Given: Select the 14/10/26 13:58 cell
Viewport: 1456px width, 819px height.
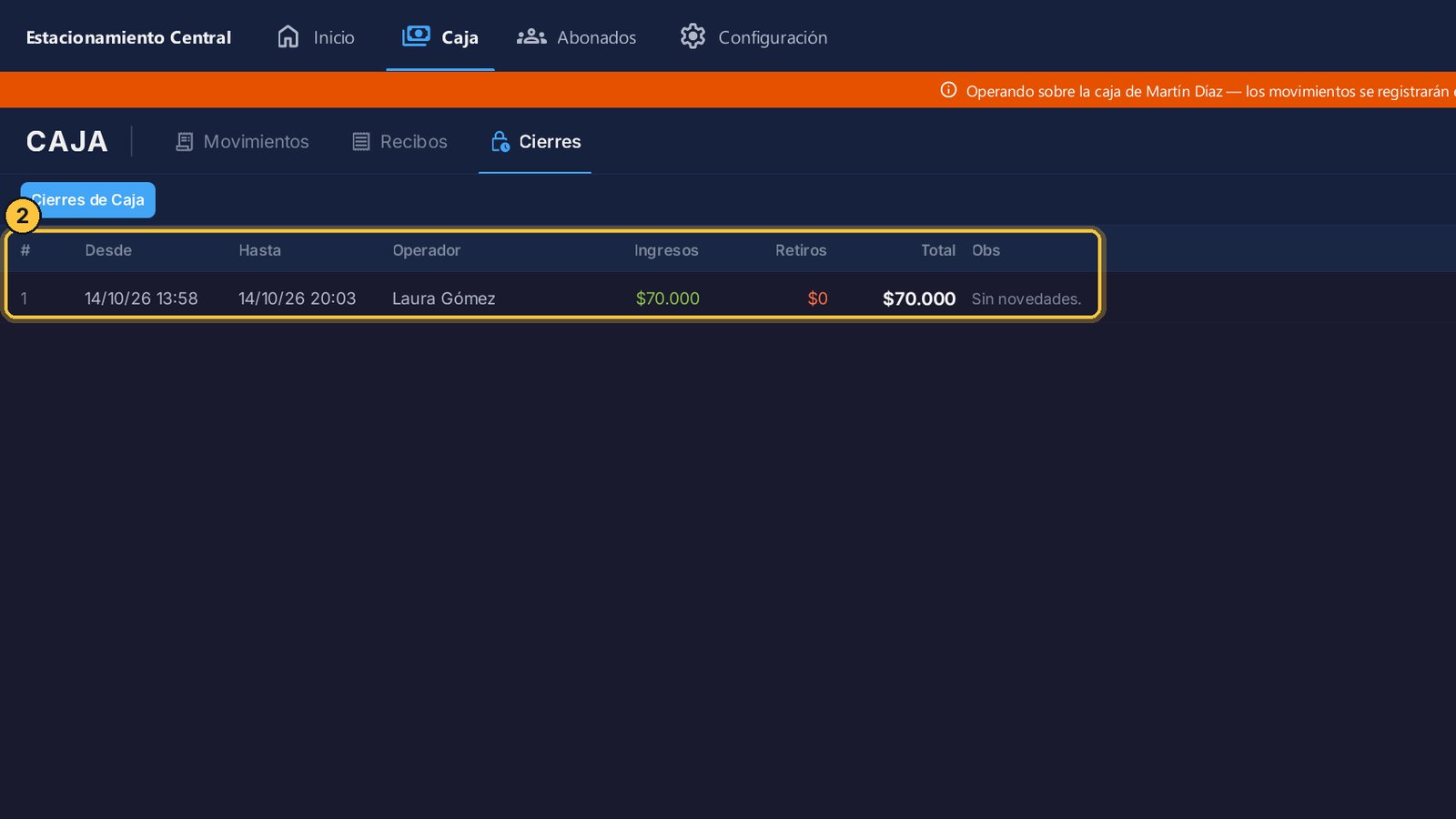Looking at the screenshot, I should tap(141, 298).
